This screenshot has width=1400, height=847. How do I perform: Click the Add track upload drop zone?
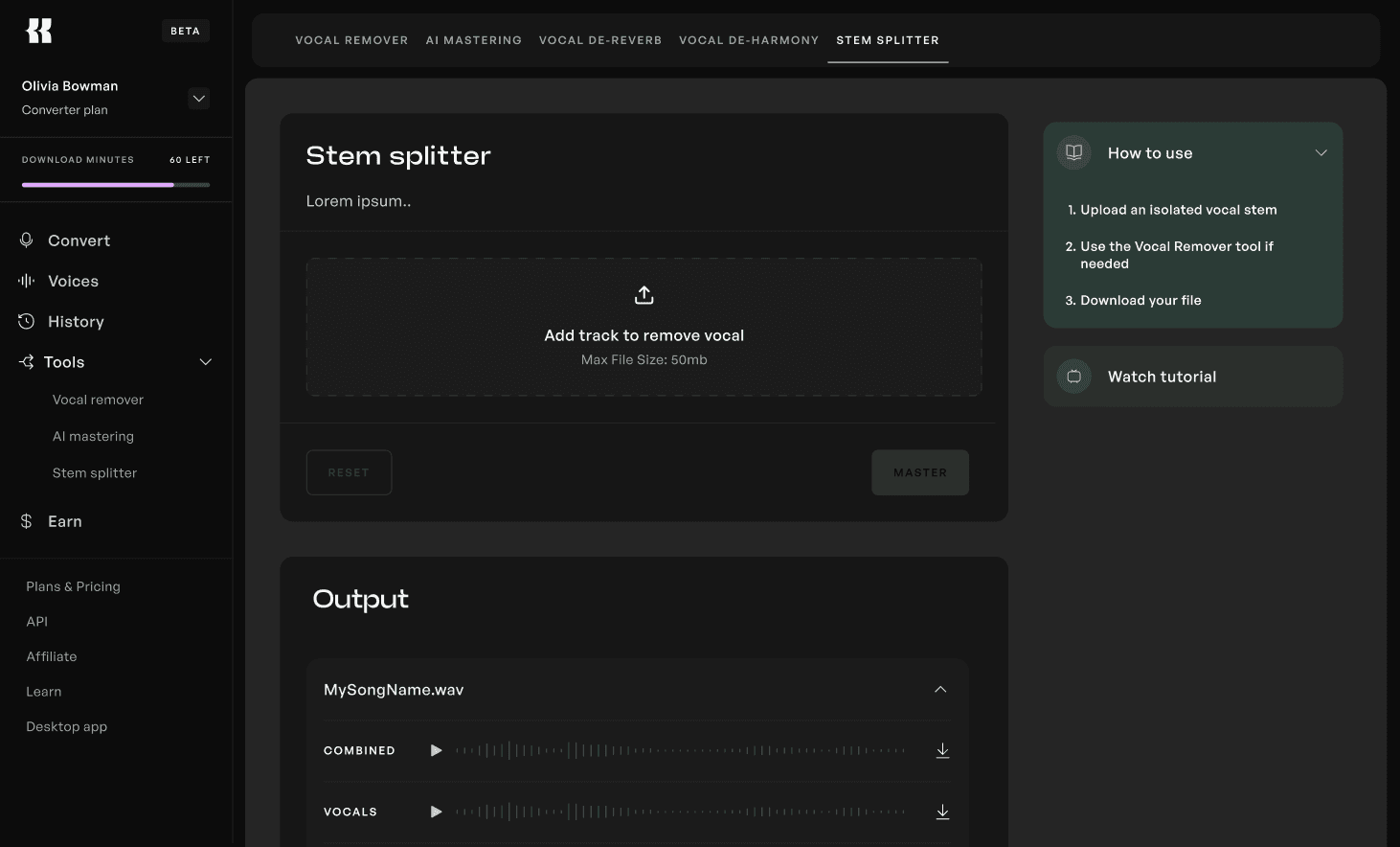click(x=644, y=327)
